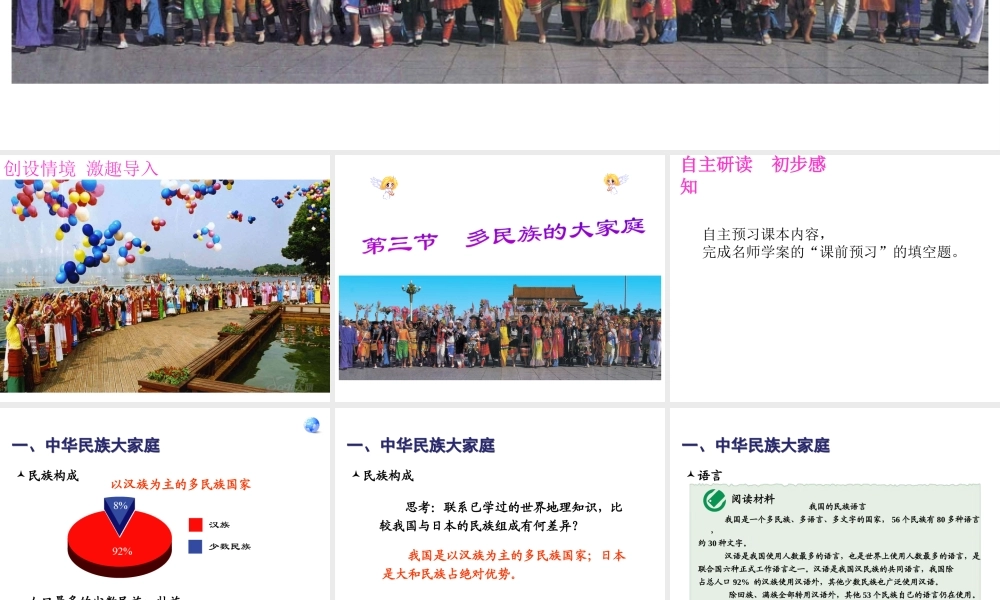Click the line 完成名师学案的“课前预习”的填空题
Viewport: 1000px width, 600px height.
[832, 252]
